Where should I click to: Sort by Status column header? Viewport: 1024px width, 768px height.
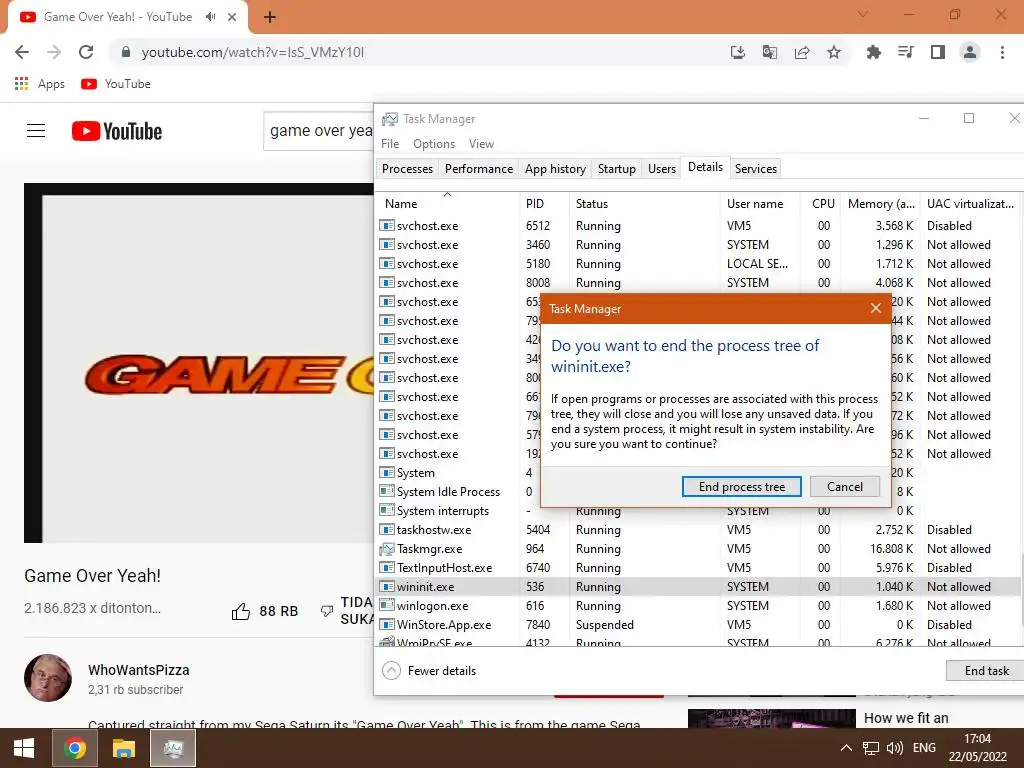tap(645, 204)
